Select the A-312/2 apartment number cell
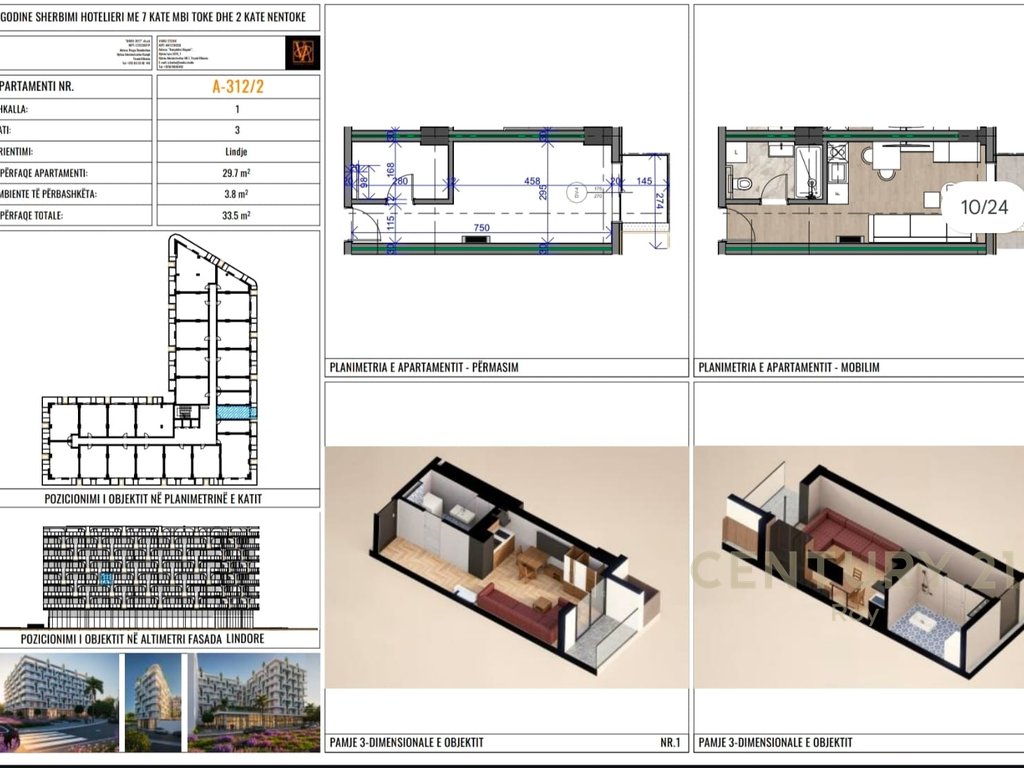The height and width of the screenshot is (768, 1024). point(238,86)
